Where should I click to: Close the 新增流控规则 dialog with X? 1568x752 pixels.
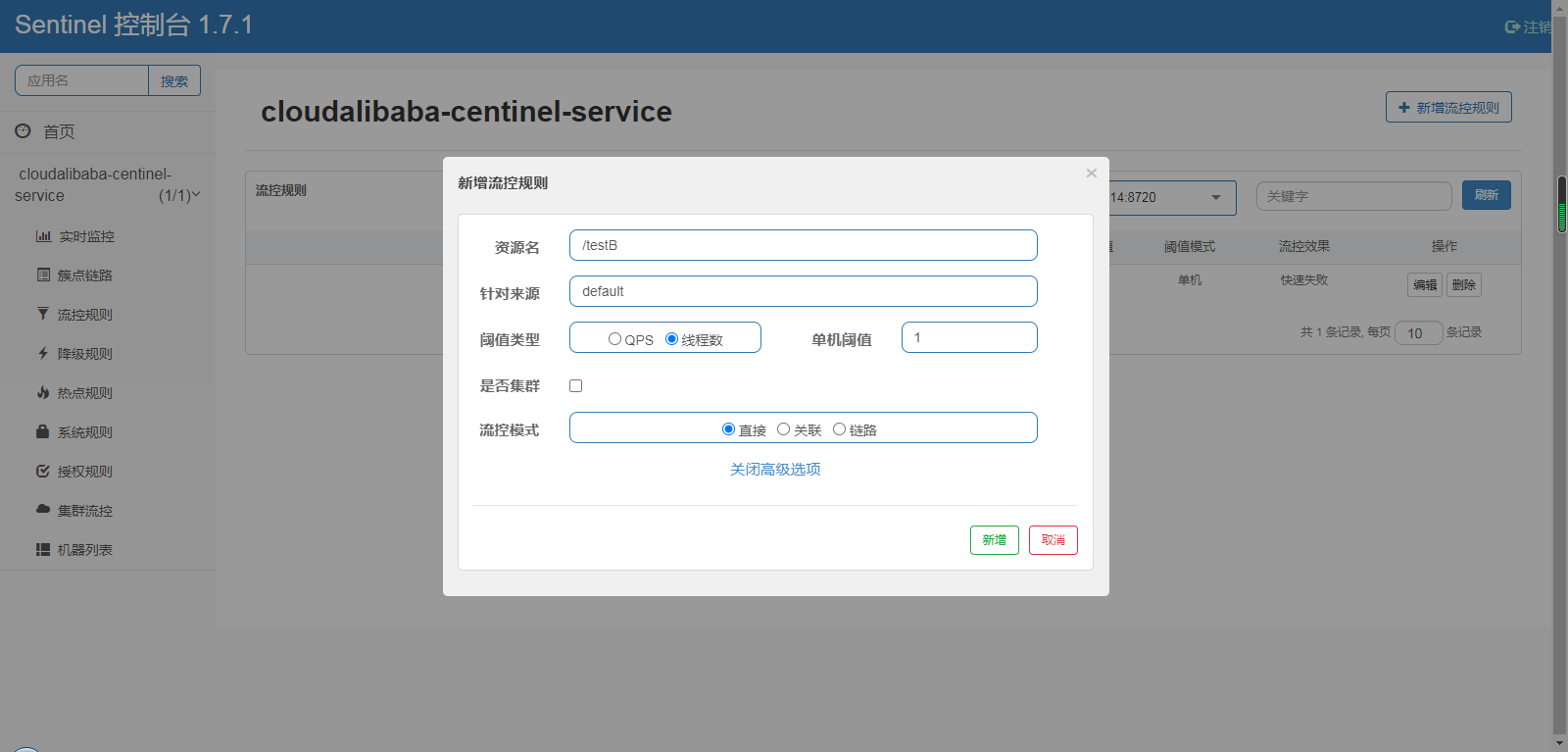point(1091,174)
